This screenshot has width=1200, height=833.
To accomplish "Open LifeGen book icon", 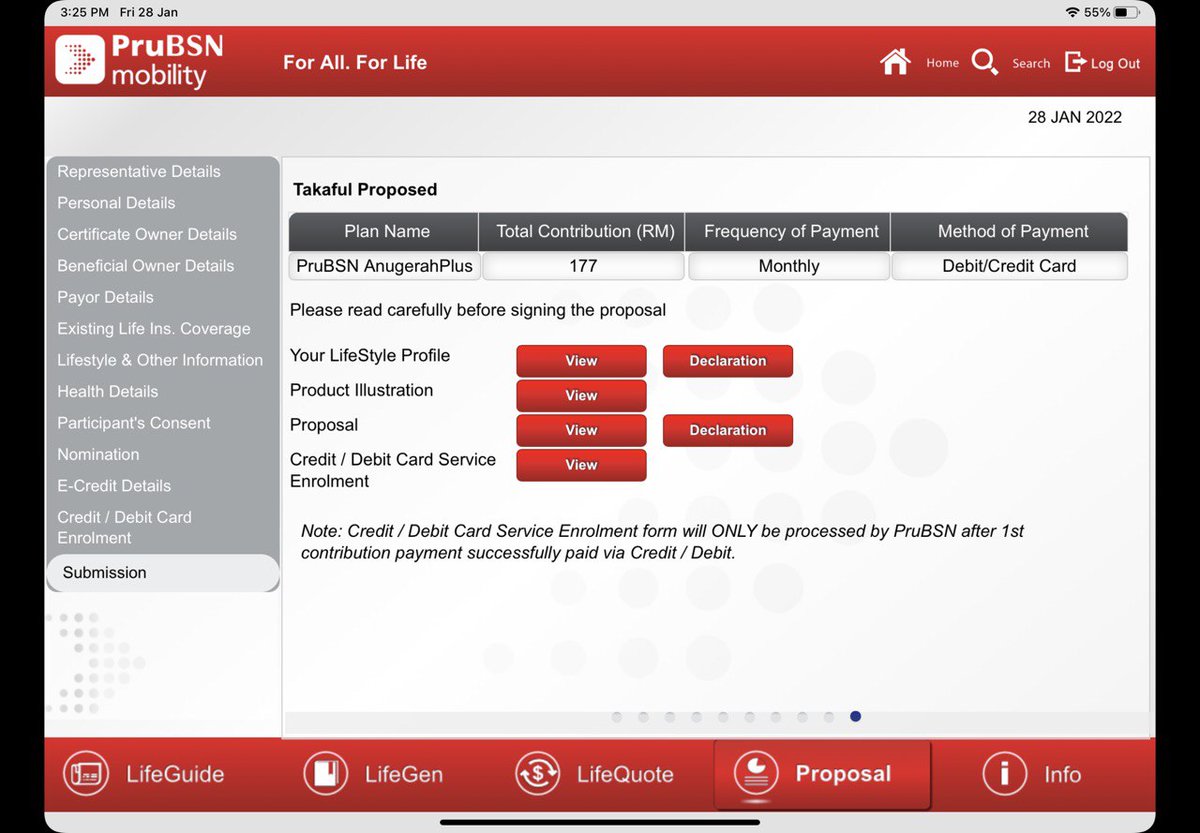I will (x=325, y=774).
